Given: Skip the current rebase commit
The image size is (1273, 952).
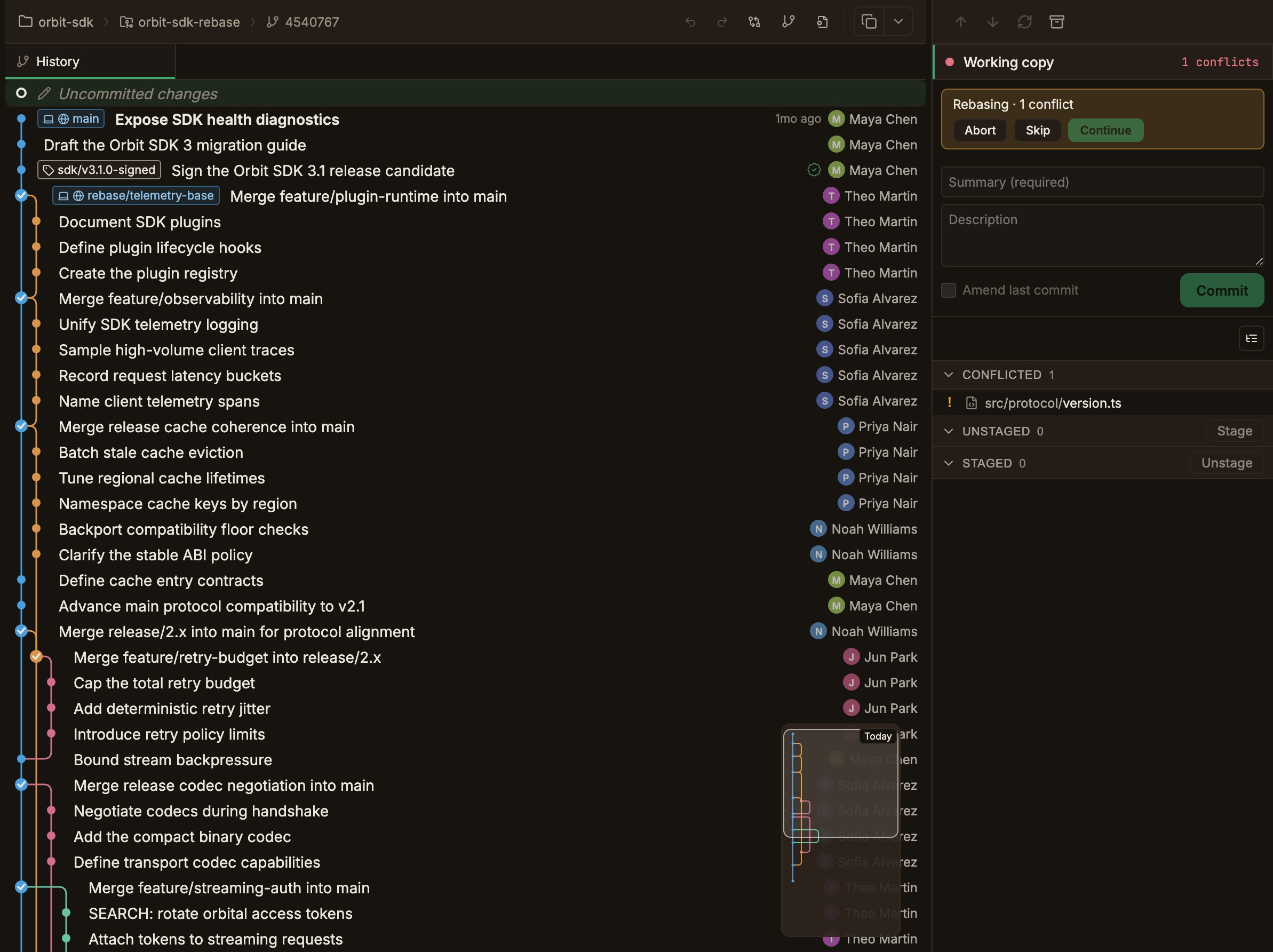Looking at the screenshot, I should point(1038,130).
